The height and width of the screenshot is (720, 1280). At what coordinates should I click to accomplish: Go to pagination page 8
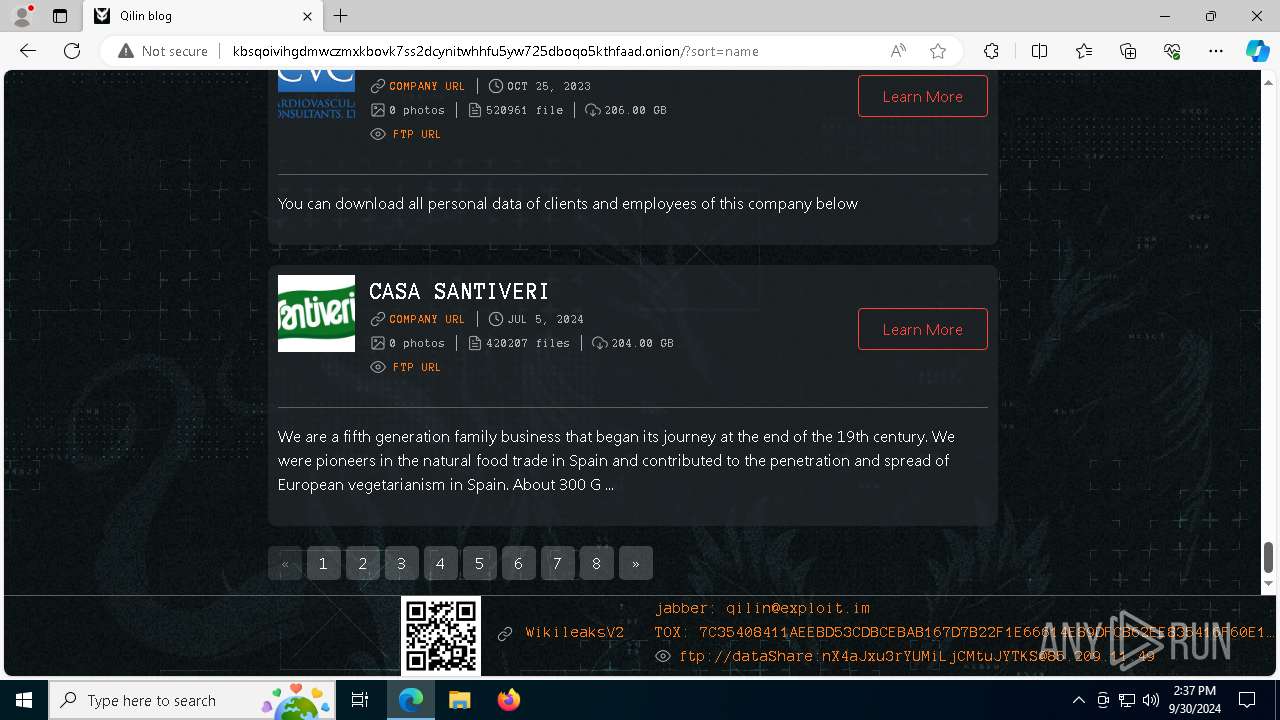pyautogui.click(x=596, y=563)
